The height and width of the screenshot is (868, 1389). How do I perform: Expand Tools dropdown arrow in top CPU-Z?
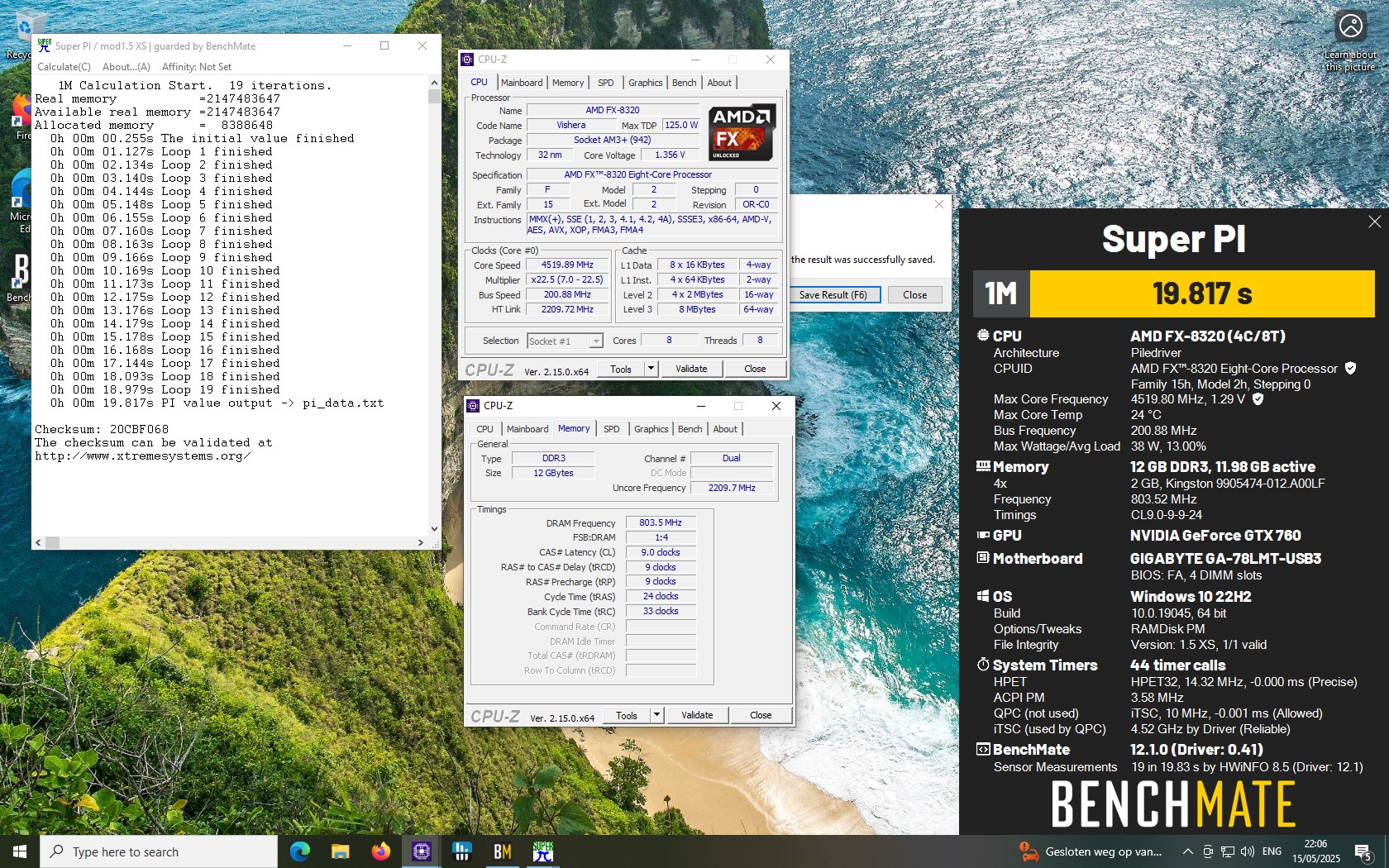[652, 369]
